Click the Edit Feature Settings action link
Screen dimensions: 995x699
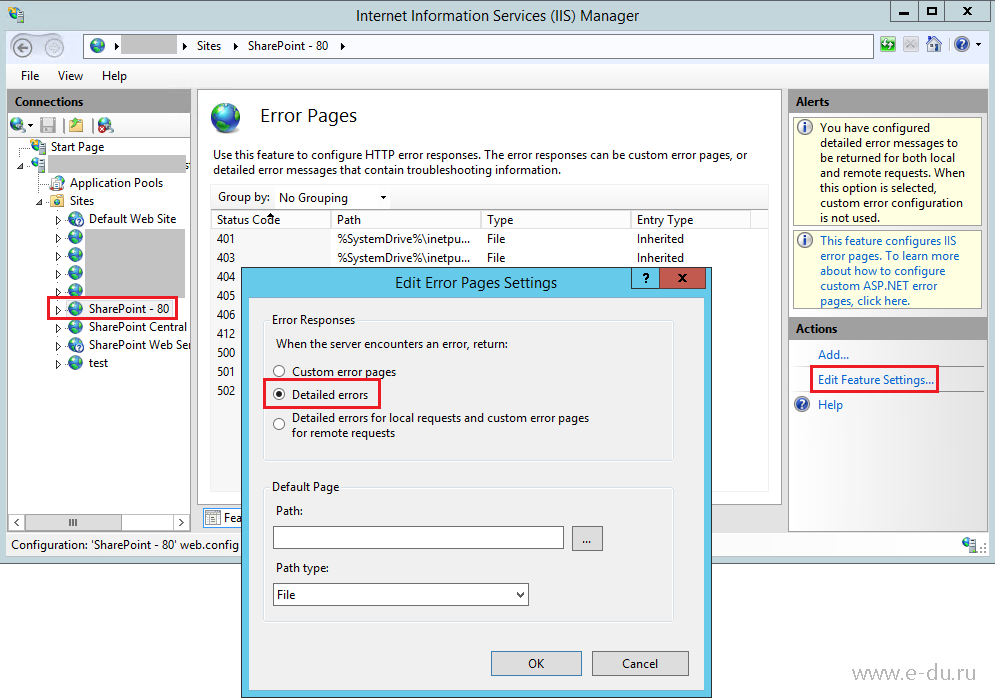click(873, 379)
